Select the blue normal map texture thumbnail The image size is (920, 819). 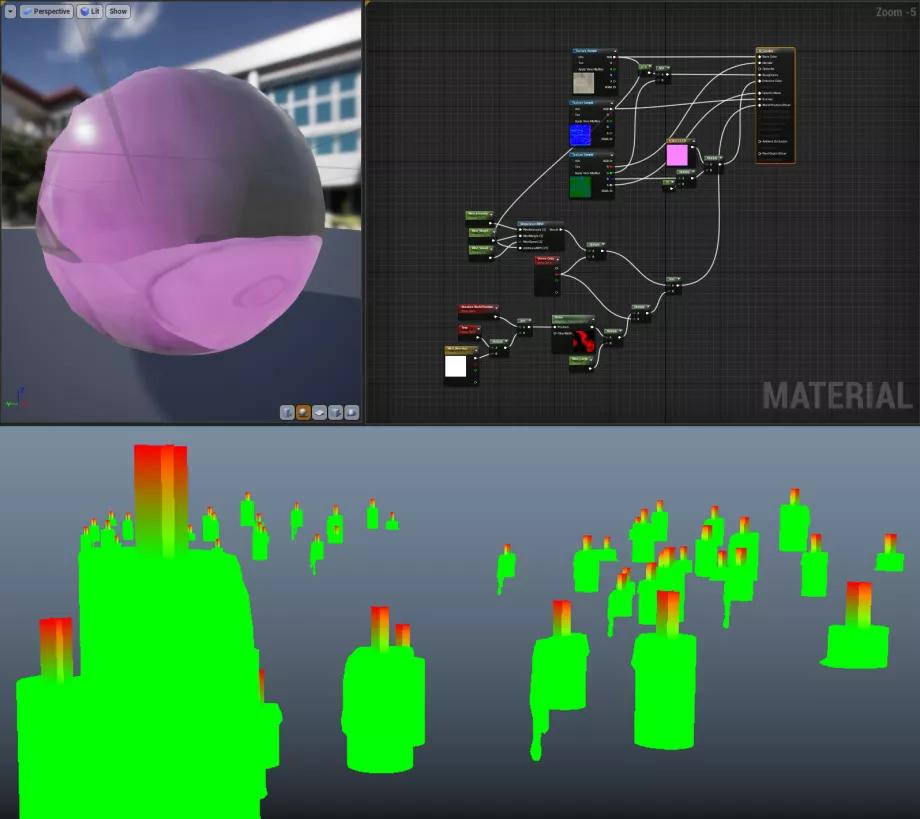[x=581, y=136]
